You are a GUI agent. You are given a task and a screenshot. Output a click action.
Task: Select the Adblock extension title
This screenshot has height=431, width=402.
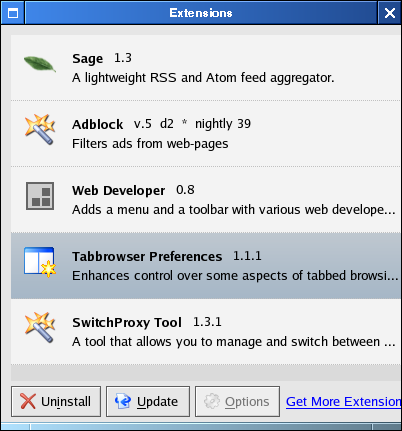(x=97, y=124)
